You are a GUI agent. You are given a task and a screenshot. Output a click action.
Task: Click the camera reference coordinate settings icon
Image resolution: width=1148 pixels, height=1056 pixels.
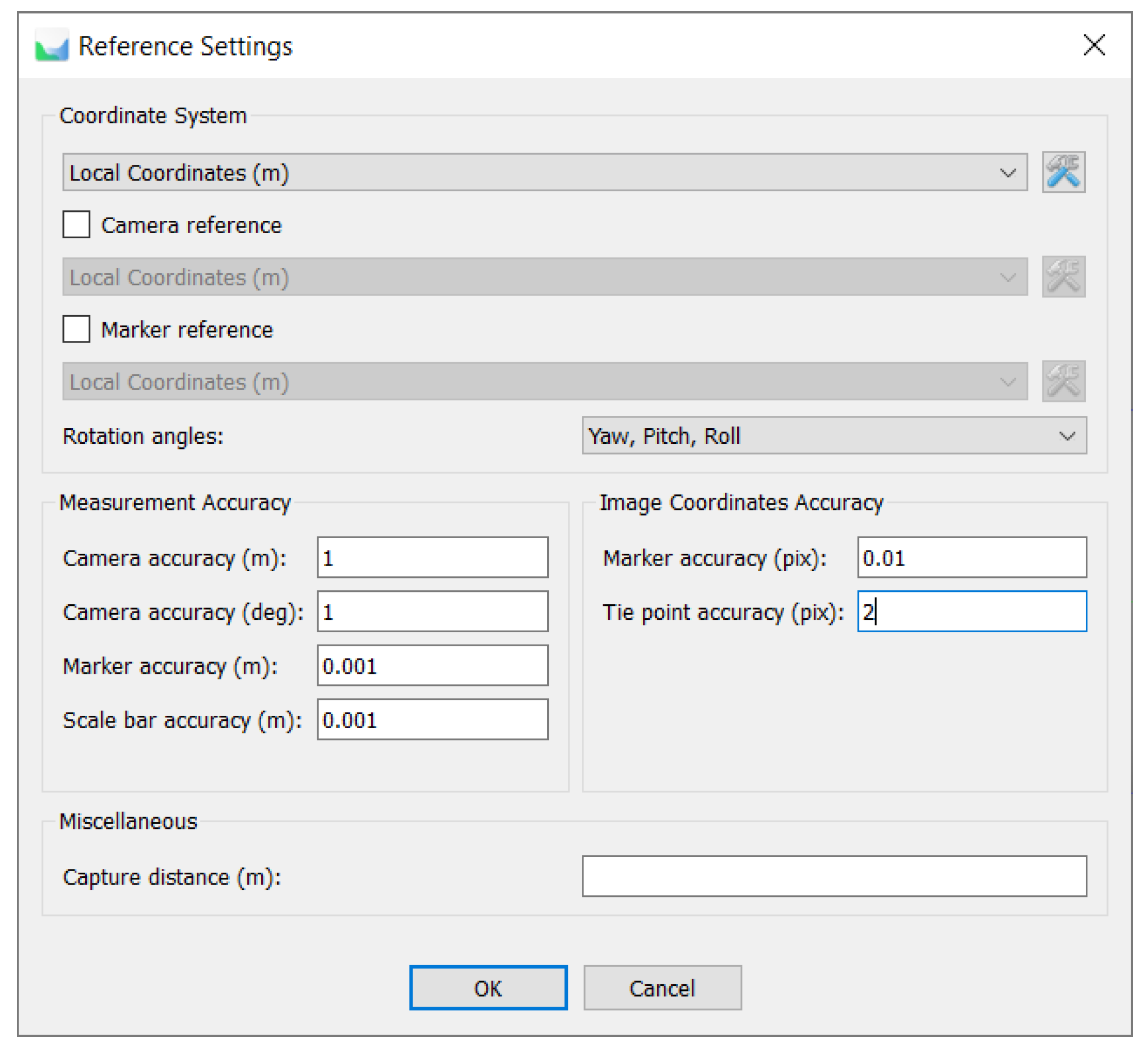tap(1063, 276)
